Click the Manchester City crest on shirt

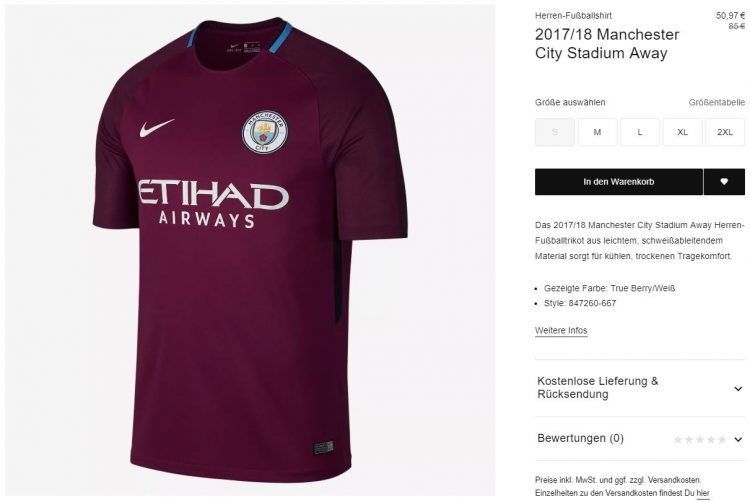click(265, 132)
